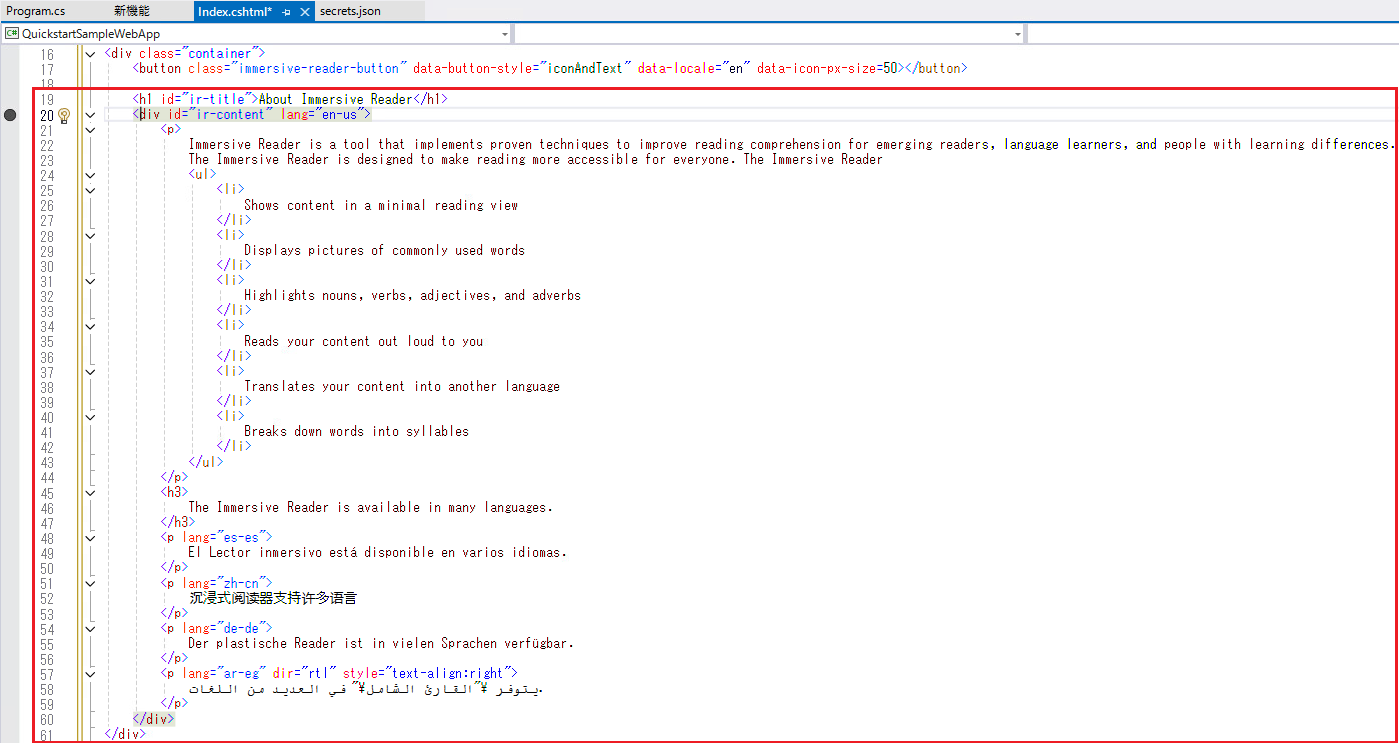Click the Arabic text on line 58
The image size is (1399, 743).
(365, 689)
